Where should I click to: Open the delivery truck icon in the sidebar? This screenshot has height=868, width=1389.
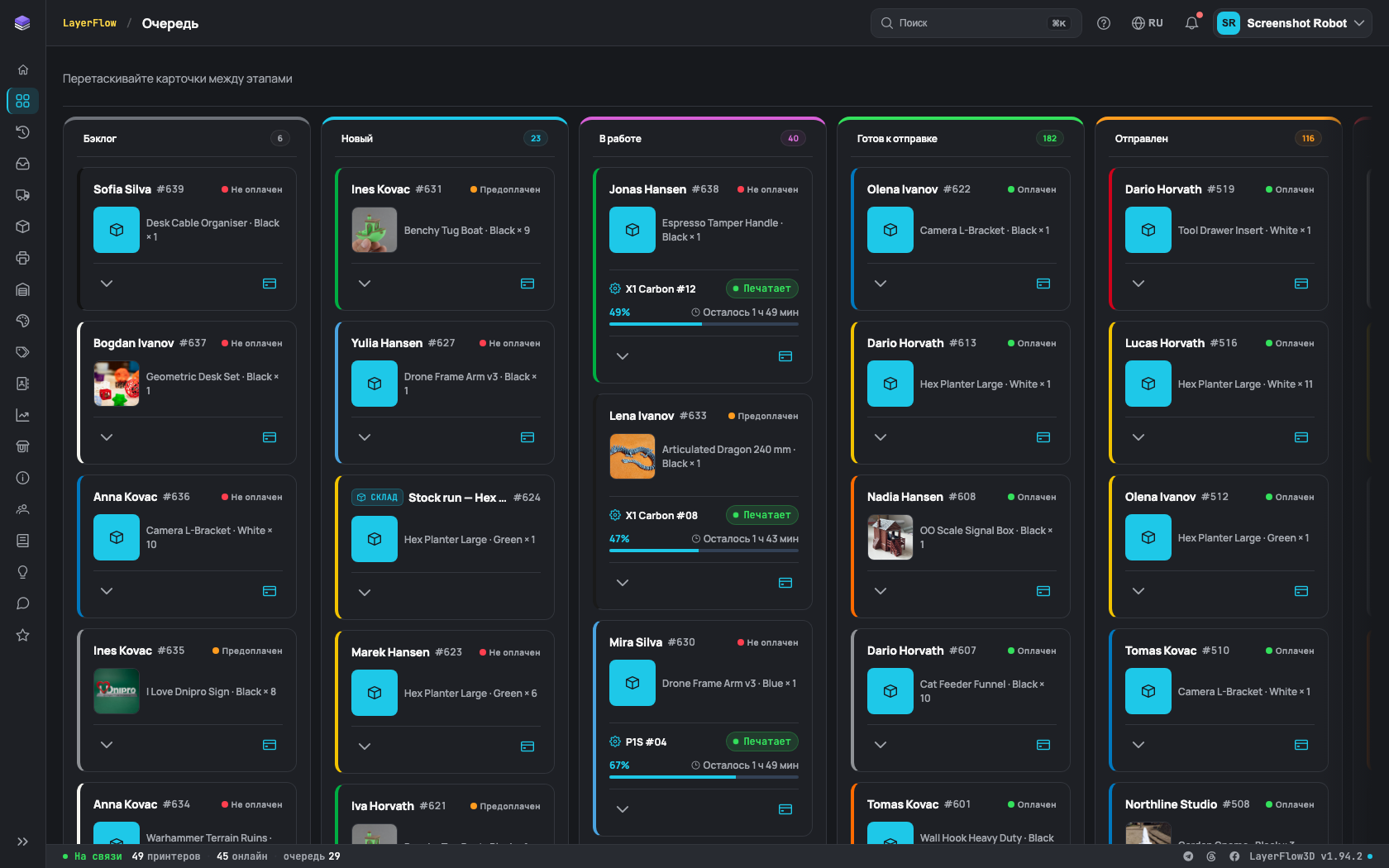23,195
